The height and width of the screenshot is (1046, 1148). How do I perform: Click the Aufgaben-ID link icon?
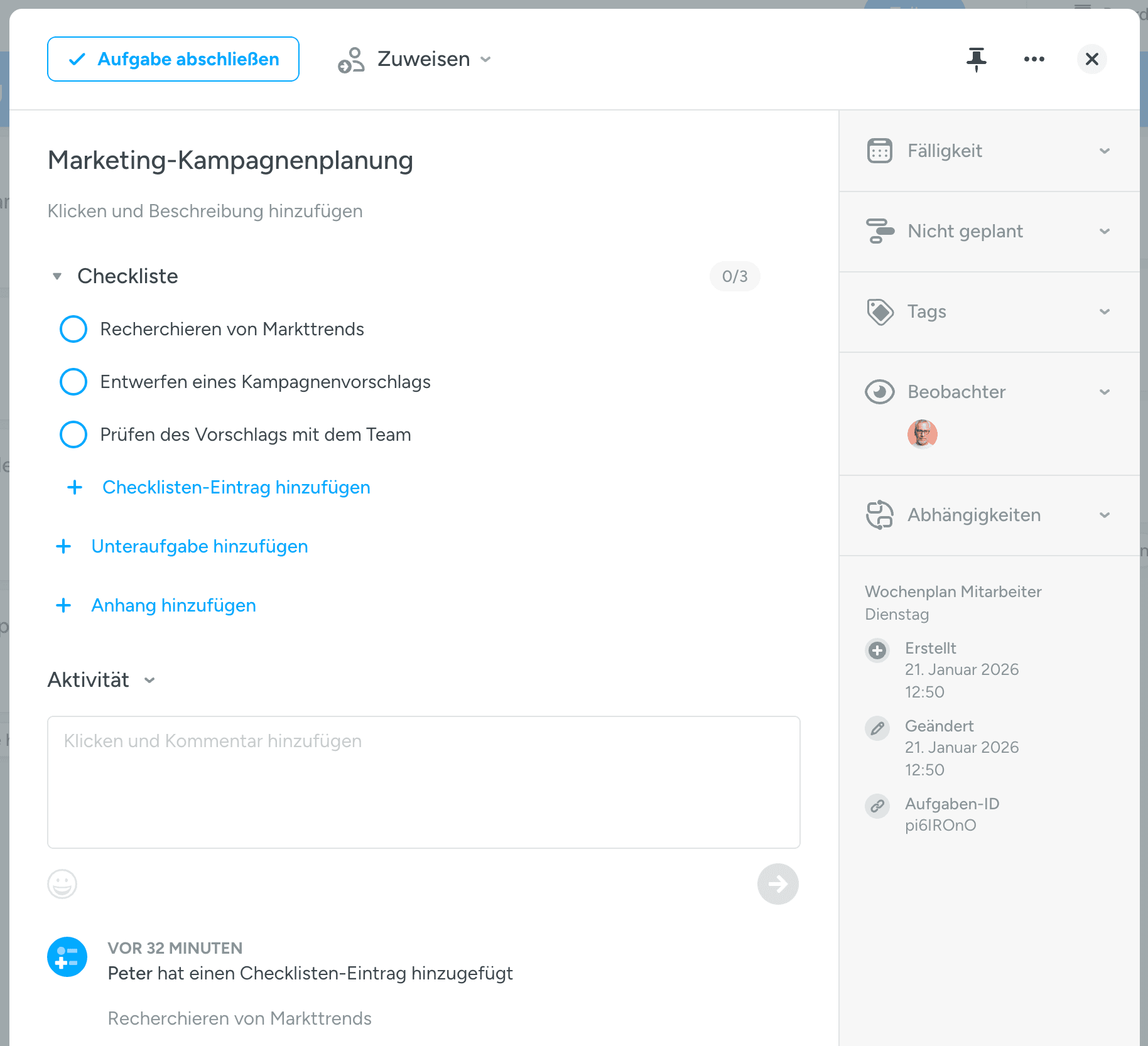tap(877, 806)
